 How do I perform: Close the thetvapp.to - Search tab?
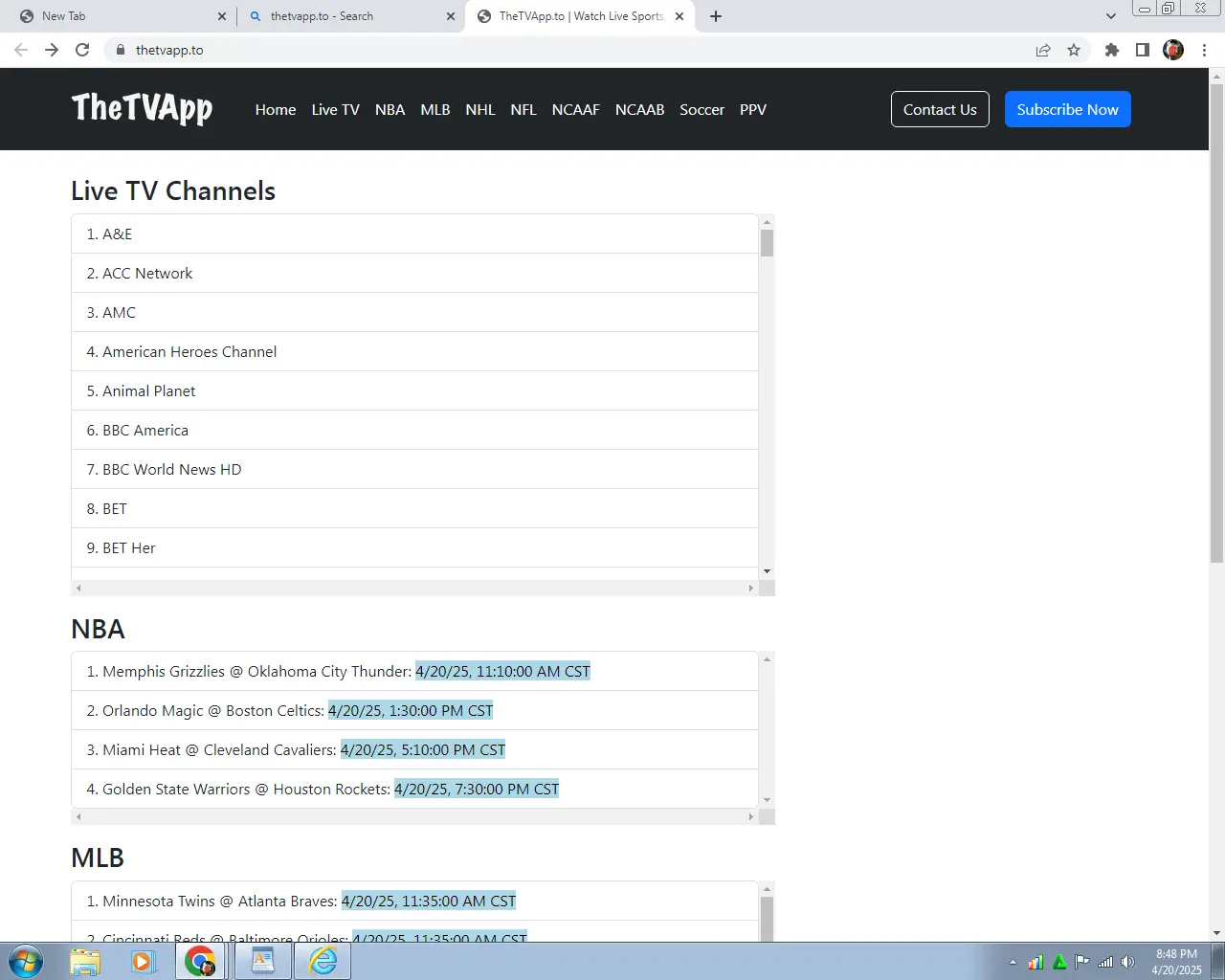[451, 16]
